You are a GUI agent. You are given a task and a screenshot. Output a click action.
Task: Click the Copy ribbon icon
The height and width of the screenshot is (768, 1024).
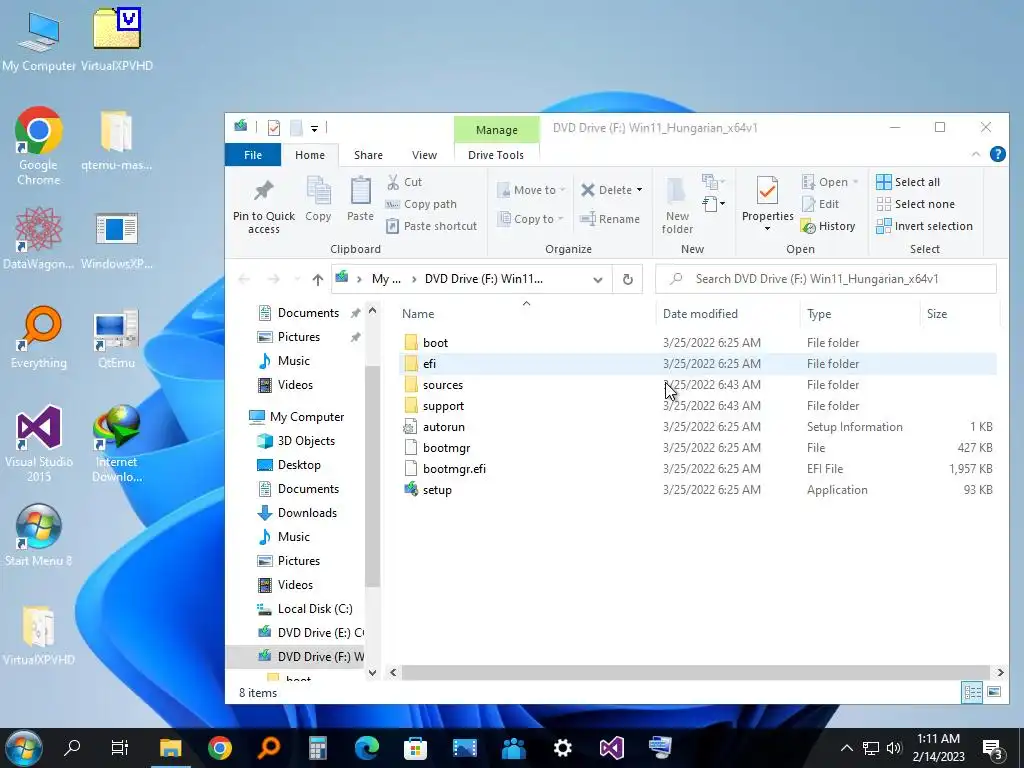click(318, 191)
